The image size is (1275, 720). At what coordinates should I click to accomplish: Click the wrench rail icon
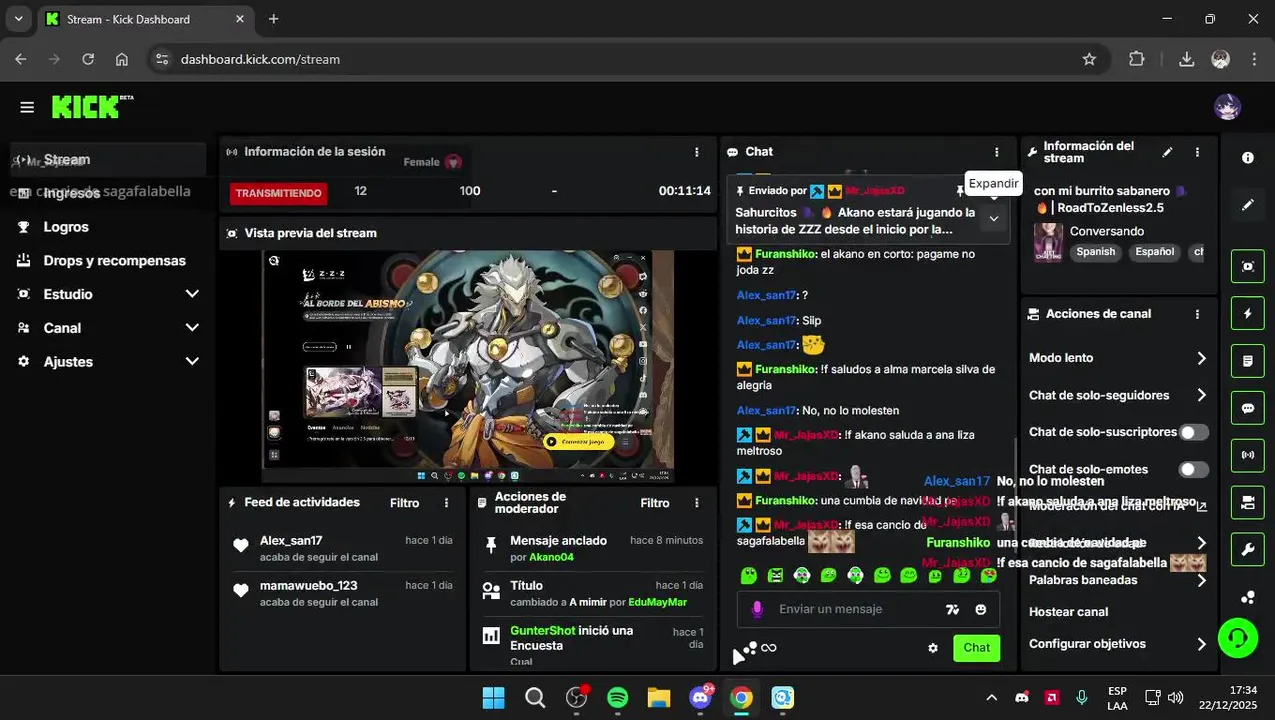pos(1248,549)
